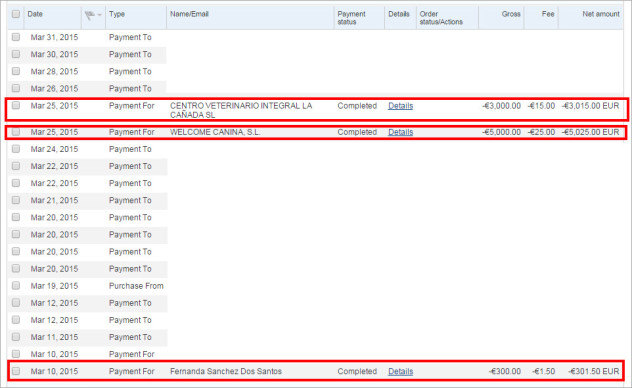
Task: Click the flag filter icon in header
Action: pyautogui.click(x=89, y=15)
